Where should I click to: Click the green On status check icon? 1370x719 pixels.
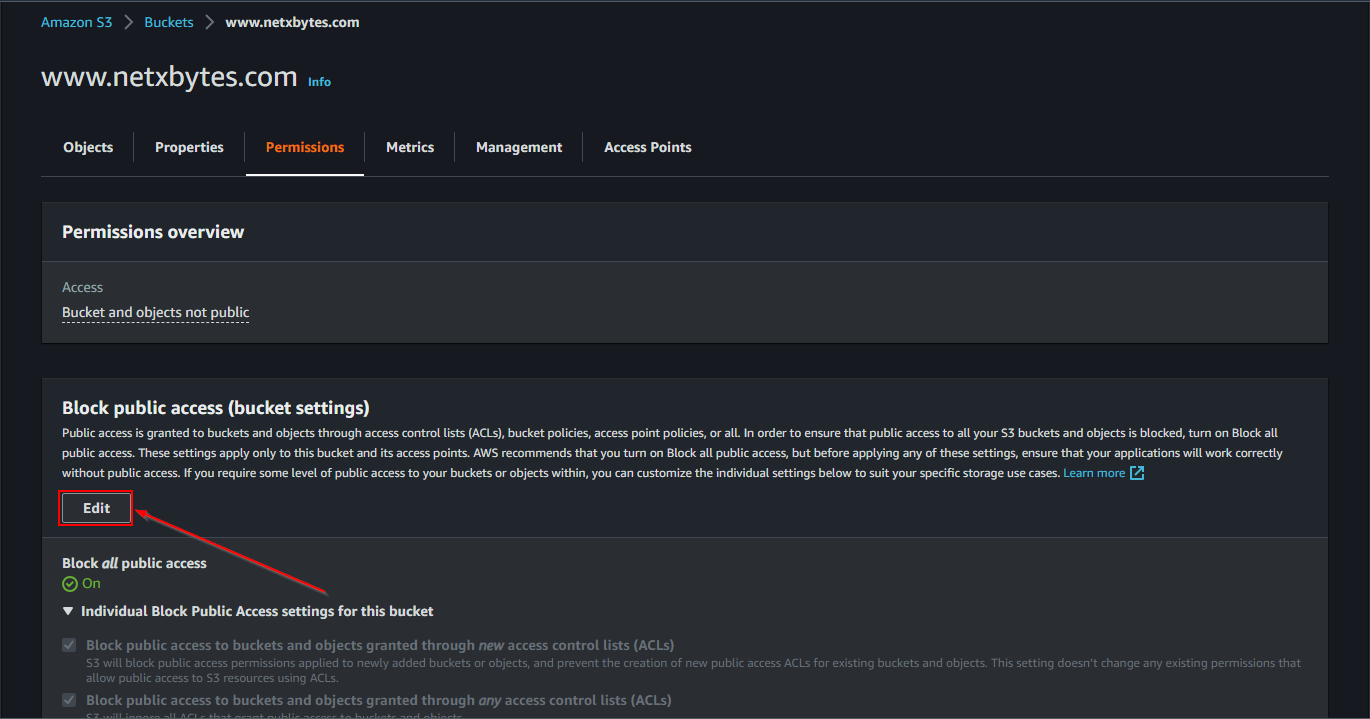(70, 584)
